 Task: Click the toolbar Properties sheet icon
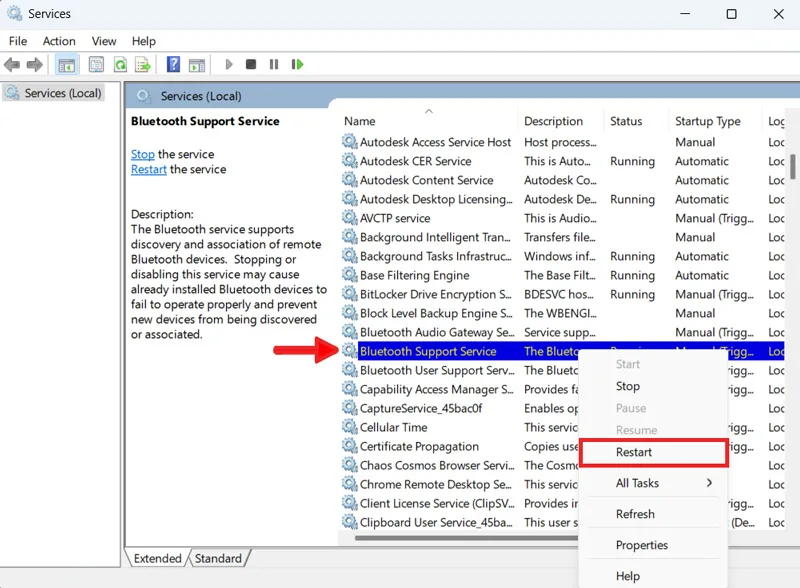click(x=96, y=65)
